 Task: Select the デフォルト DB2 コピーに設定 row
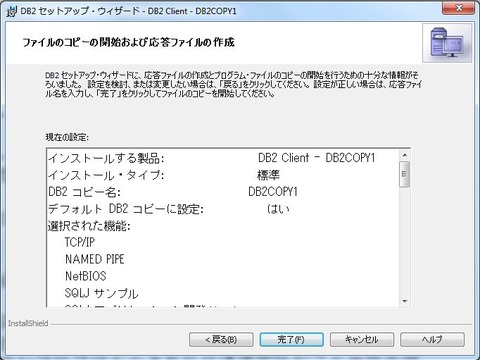(x=223, y=209)
